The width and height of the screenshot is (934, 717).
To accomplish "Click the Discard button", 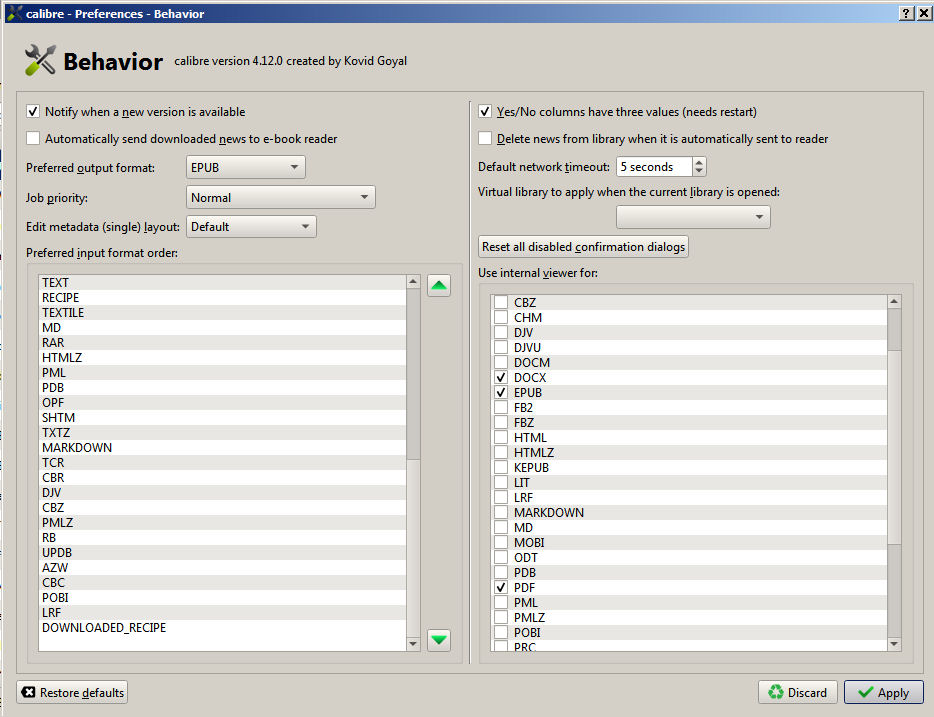I will pos(798,693).
